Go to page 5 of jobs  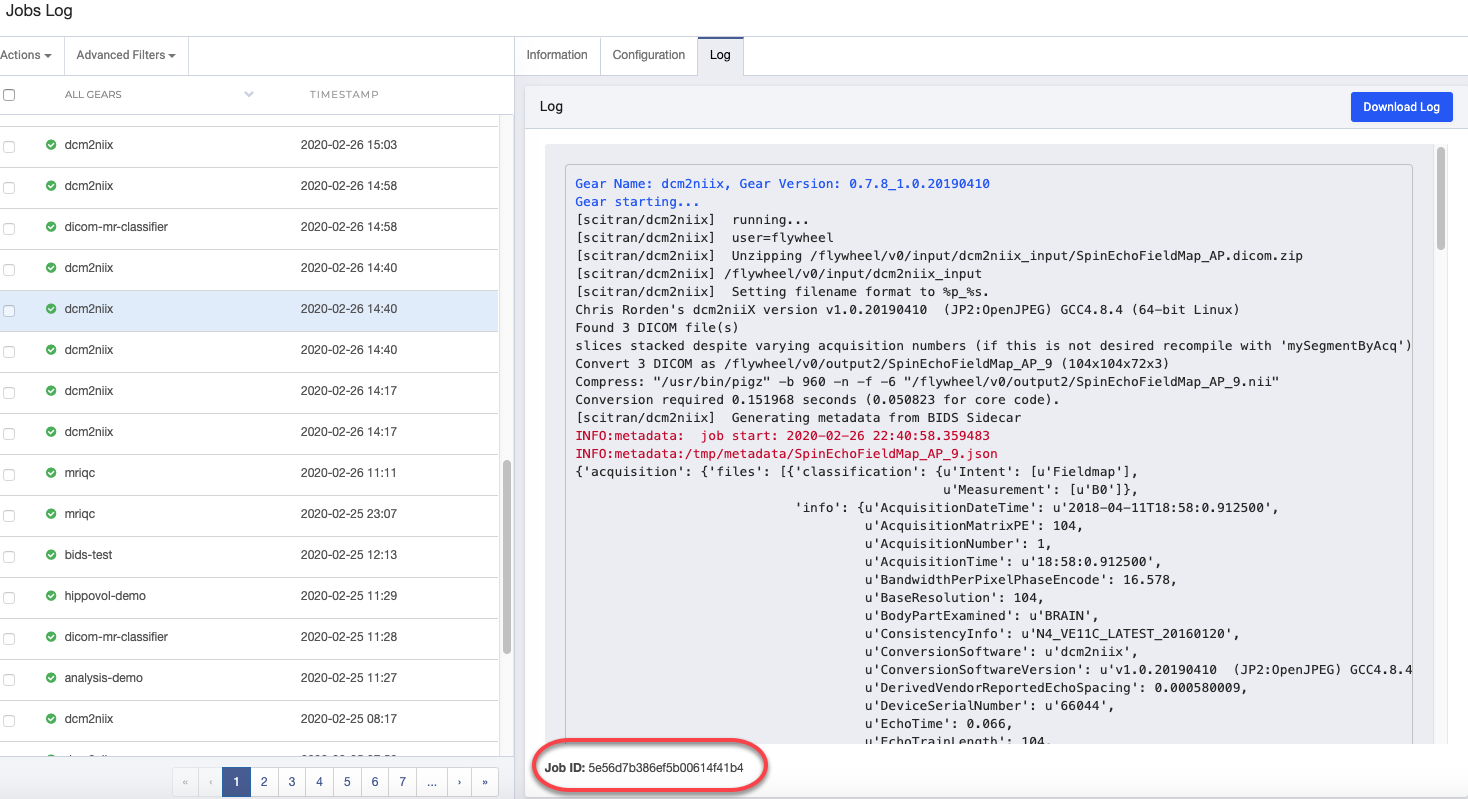click(x=347, y=782)
